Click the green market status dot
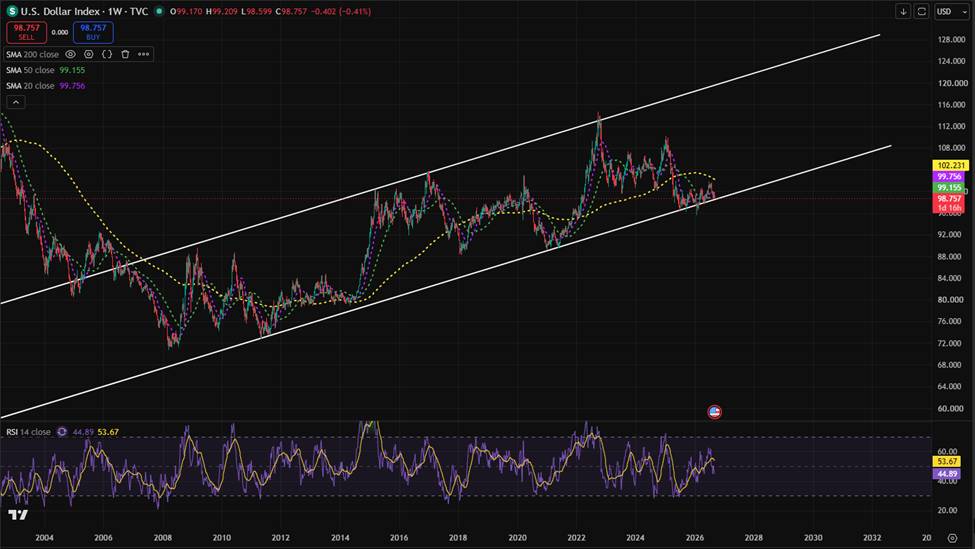The image size is (975, 549). (x=160, y=11)
